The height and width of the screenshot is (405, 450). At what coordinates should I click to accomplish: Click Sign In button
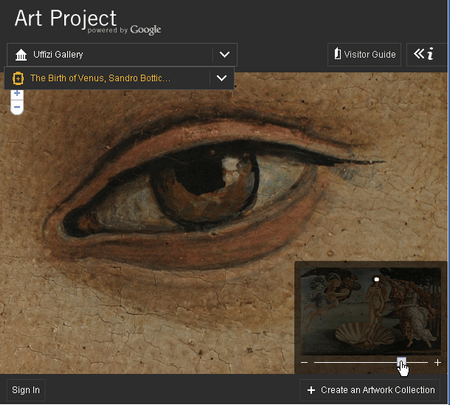26,390
